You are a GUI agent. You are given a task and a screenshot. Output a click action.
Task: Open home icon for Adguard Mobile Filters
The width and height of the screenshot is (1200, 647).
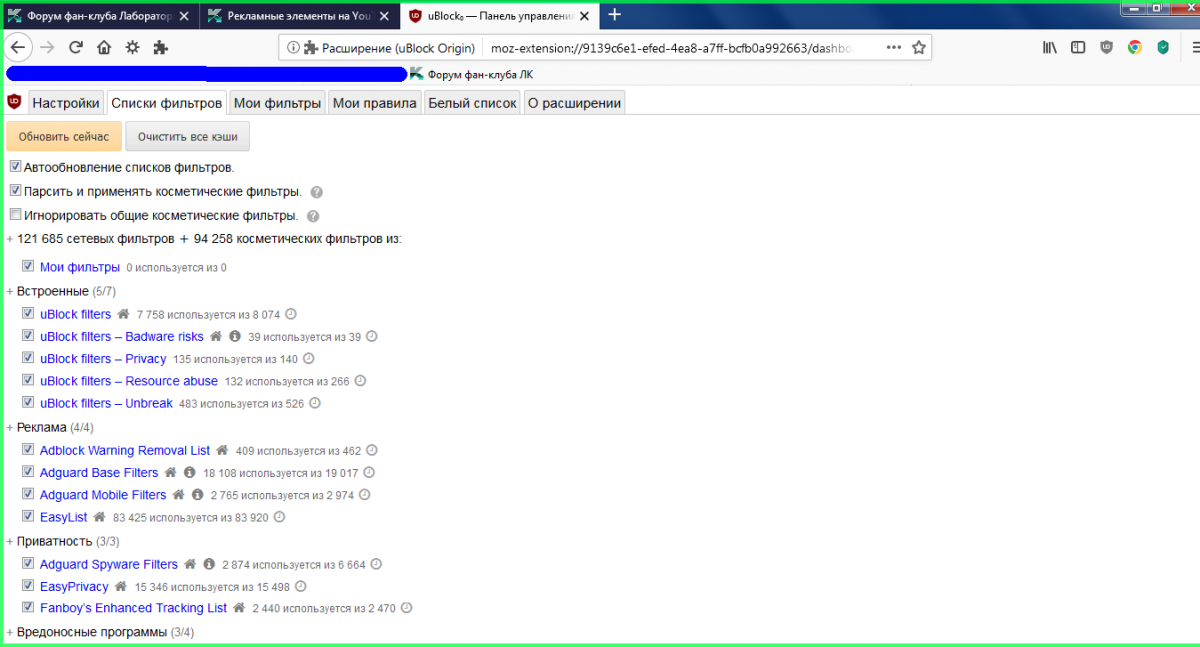(178, 494)
